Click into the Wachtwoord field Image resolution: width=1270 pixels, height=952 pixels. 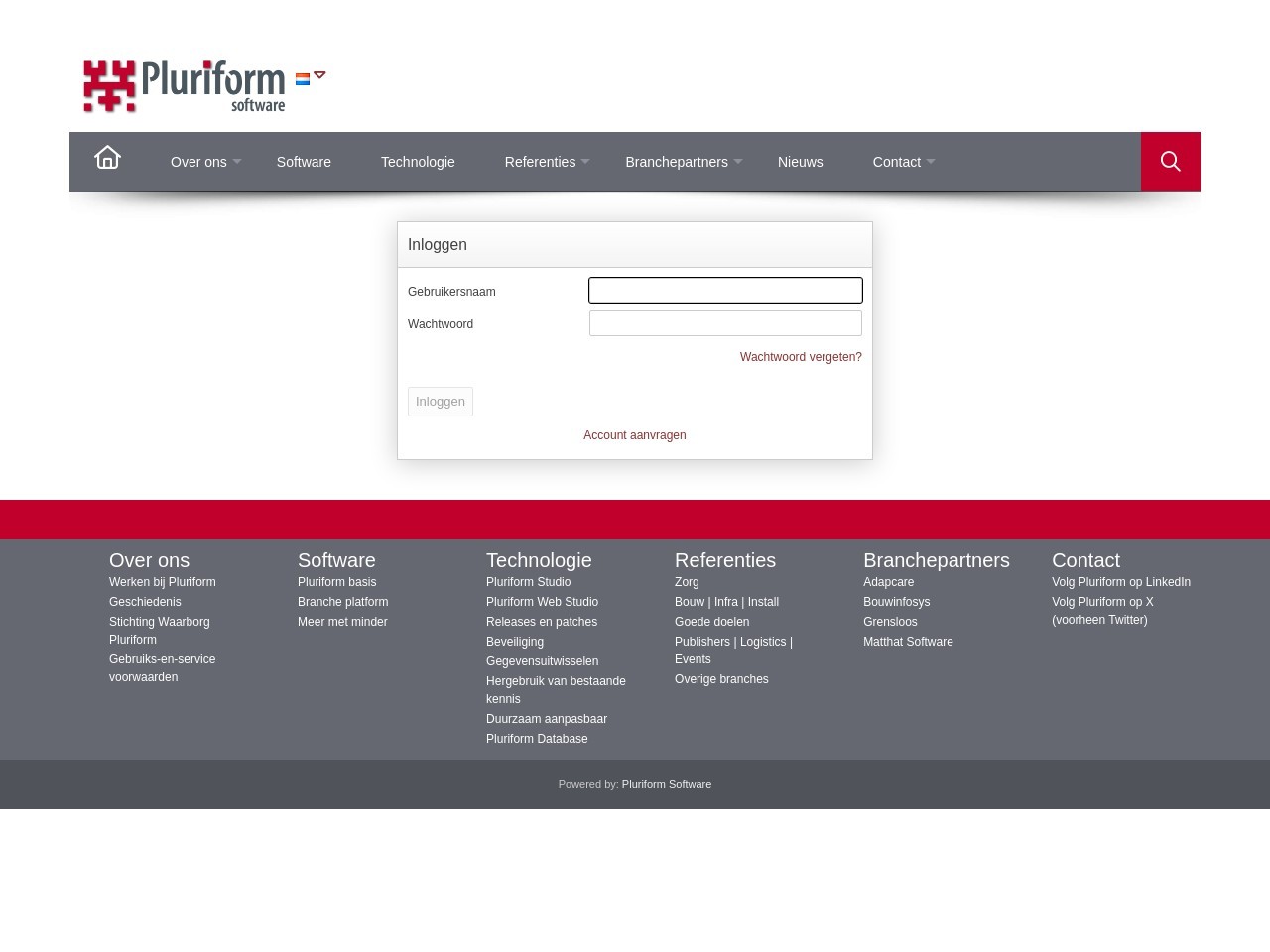coord(725,323)
